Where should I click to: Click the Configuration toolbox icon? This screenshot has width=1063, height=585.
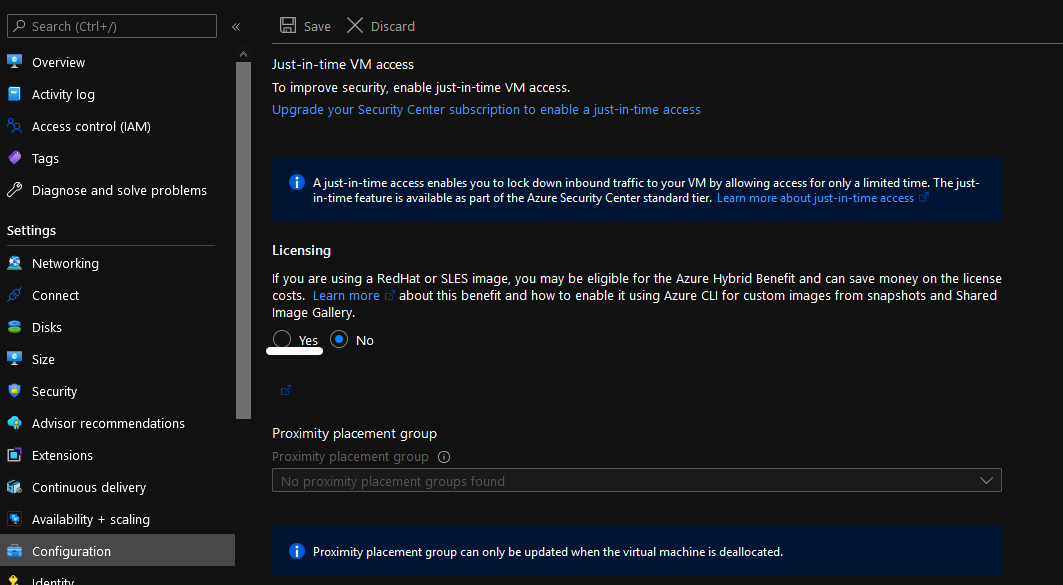click(14, 551)
